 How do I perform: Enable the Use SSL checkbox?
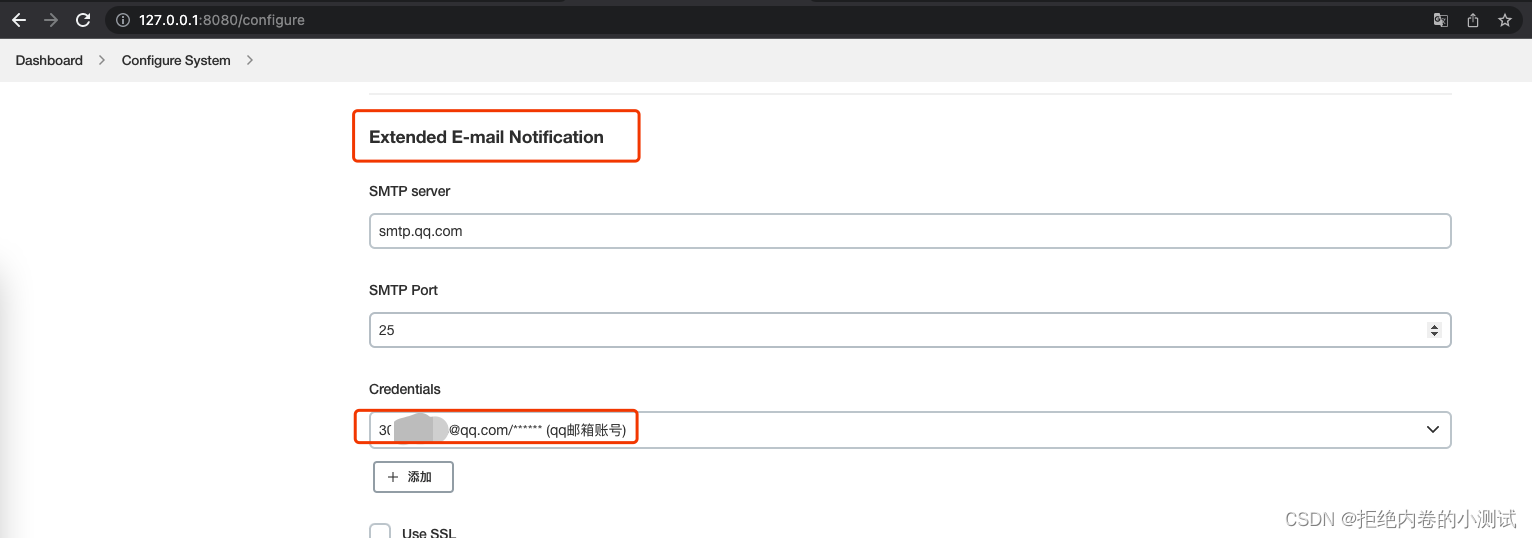tap(380, 532)
